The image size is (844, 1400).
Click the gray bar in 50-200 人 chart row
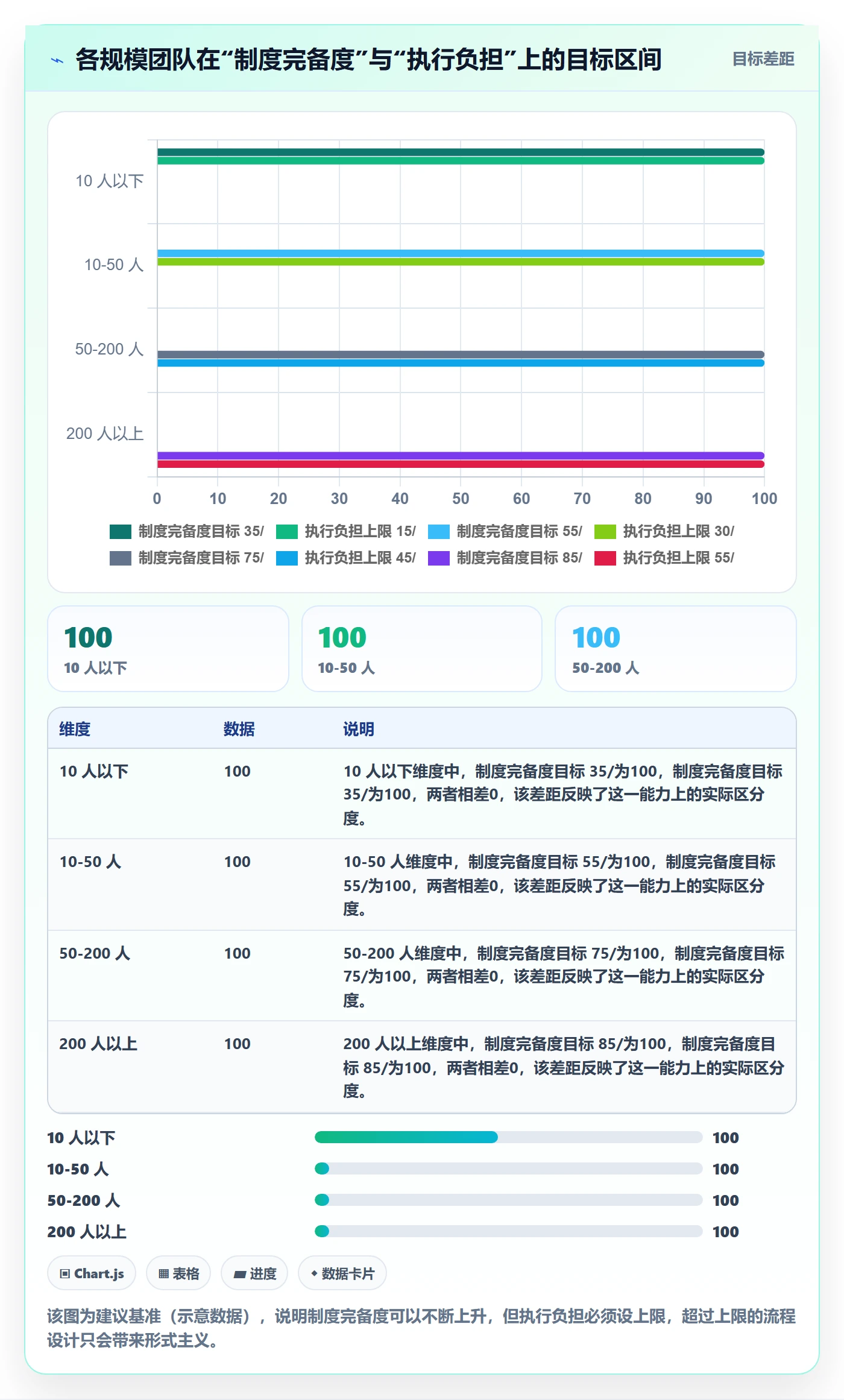pos(461,355)
